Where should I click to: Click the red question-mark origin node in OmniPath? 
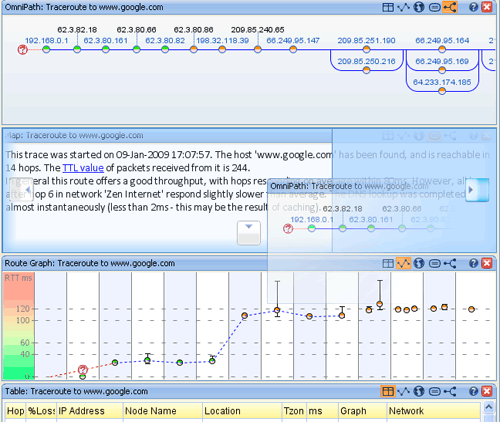22,50
